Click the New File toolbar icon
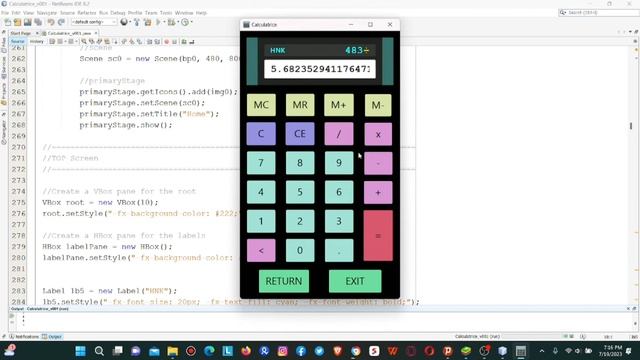This screenshot has height=360, width=640. pyautogui.click(x=8, y=22)
